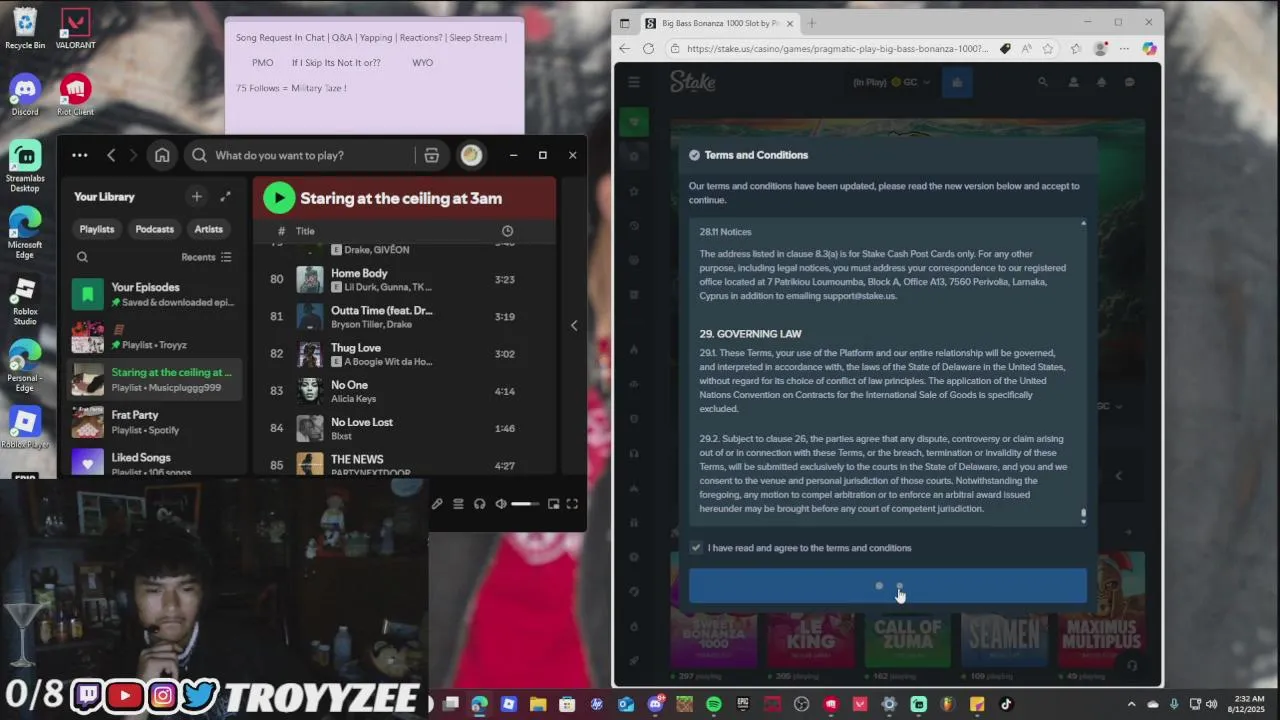
Task: Open Stake notifications bell
Action: tap(1101, 82)
